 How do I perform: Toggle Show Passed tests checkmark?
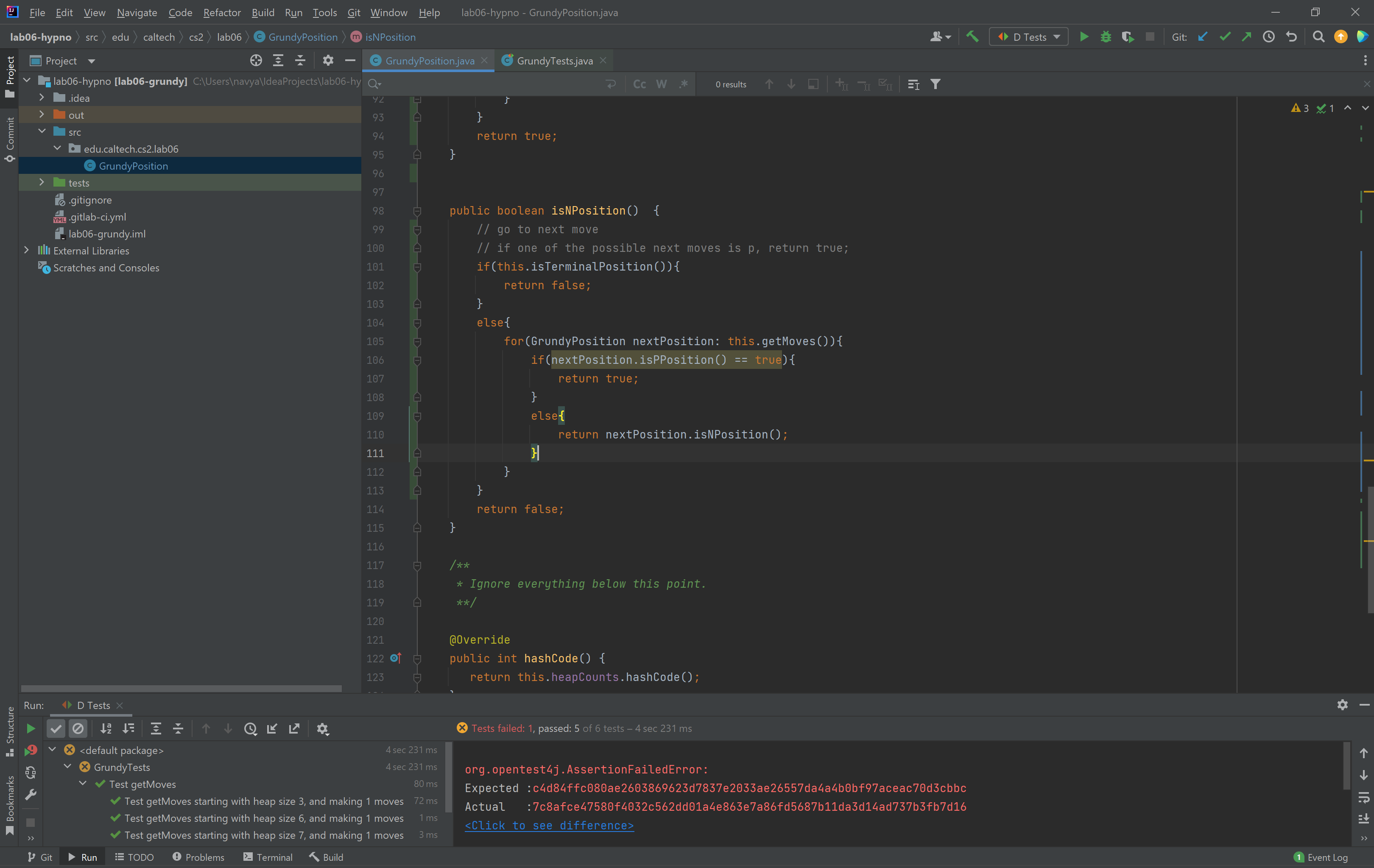(56, 729)
